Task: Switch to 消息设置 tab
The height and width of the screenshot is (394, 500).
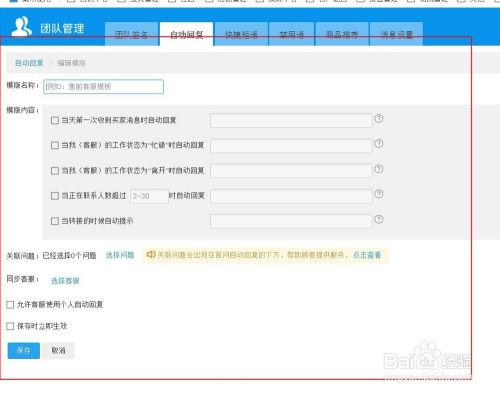Action: tap(396, 34)
